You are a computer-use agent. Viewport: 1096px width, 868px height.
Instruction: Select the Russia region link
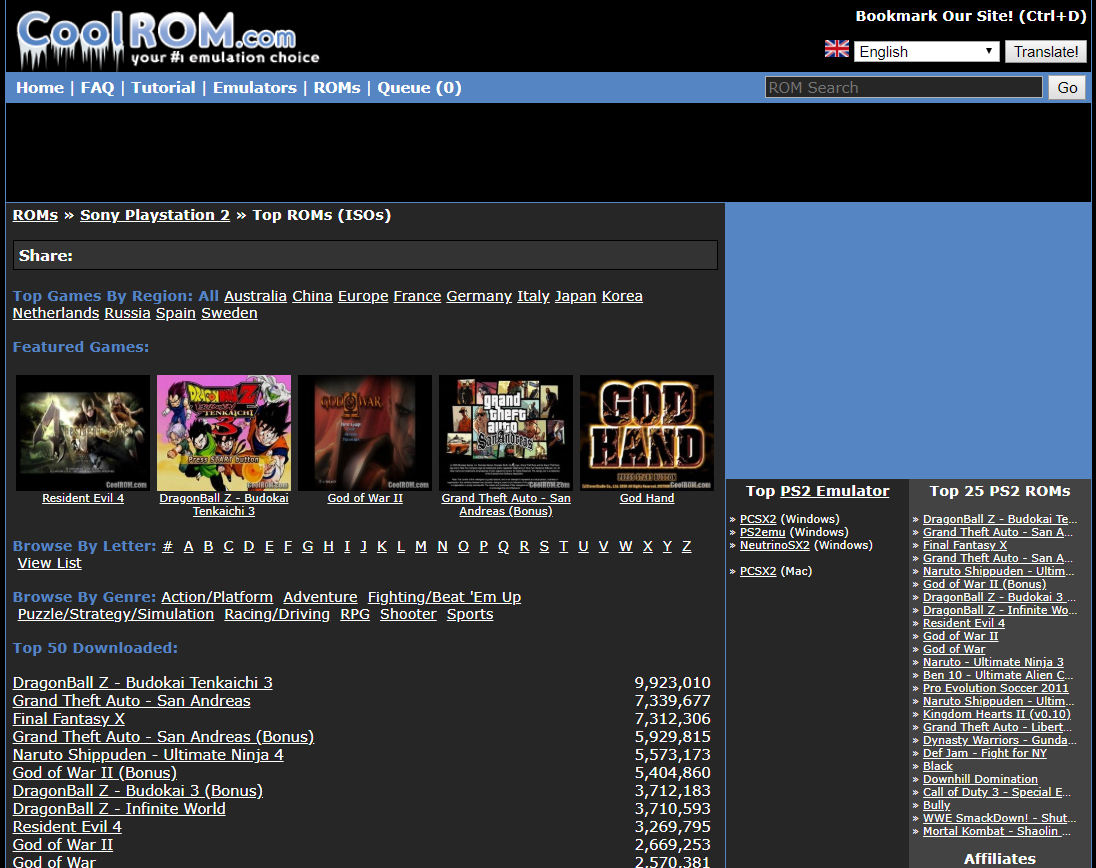pyautogui.click(x=127, y=313)
